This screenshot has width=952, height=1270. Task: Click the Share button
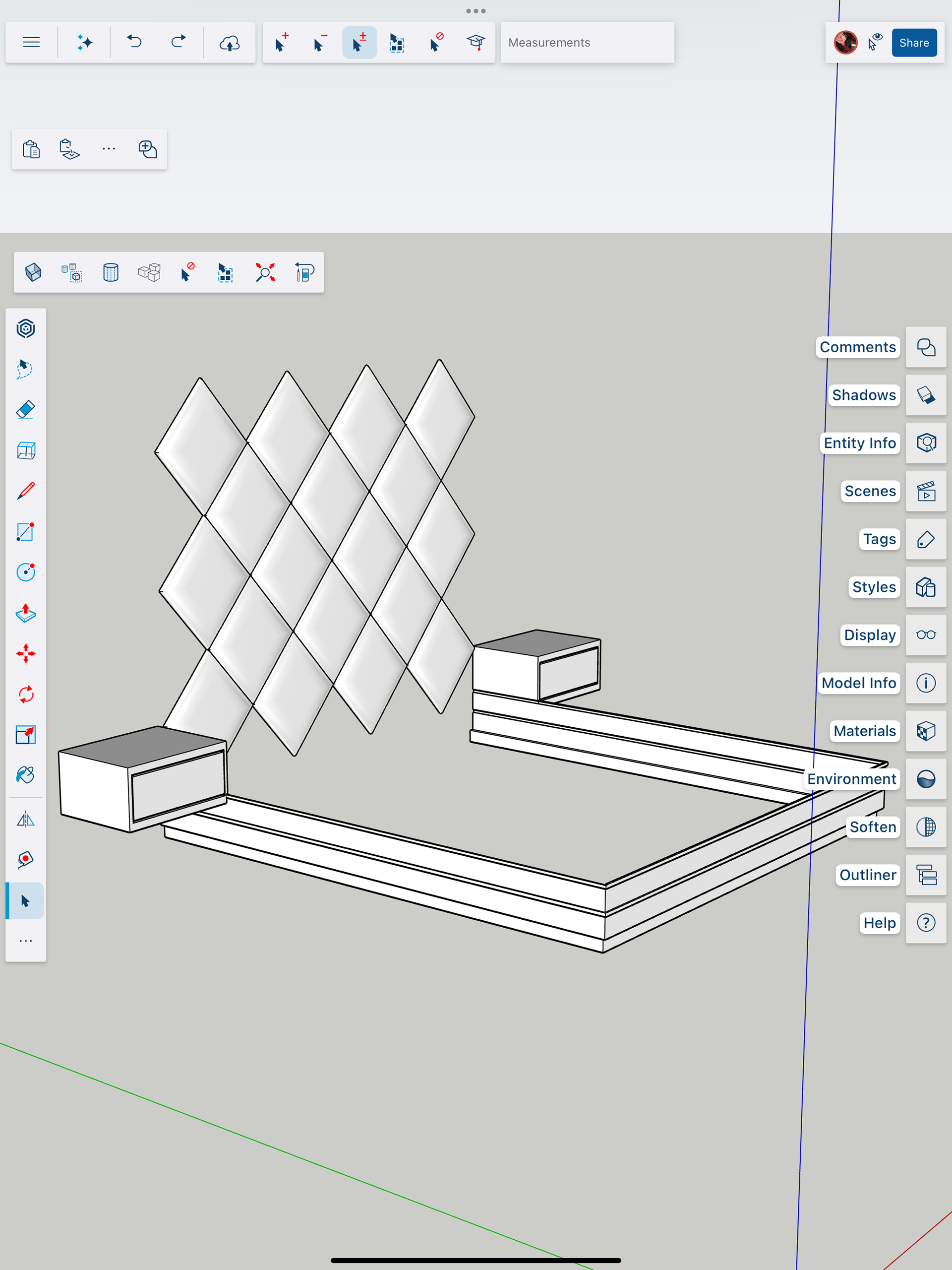pos(913,43)
